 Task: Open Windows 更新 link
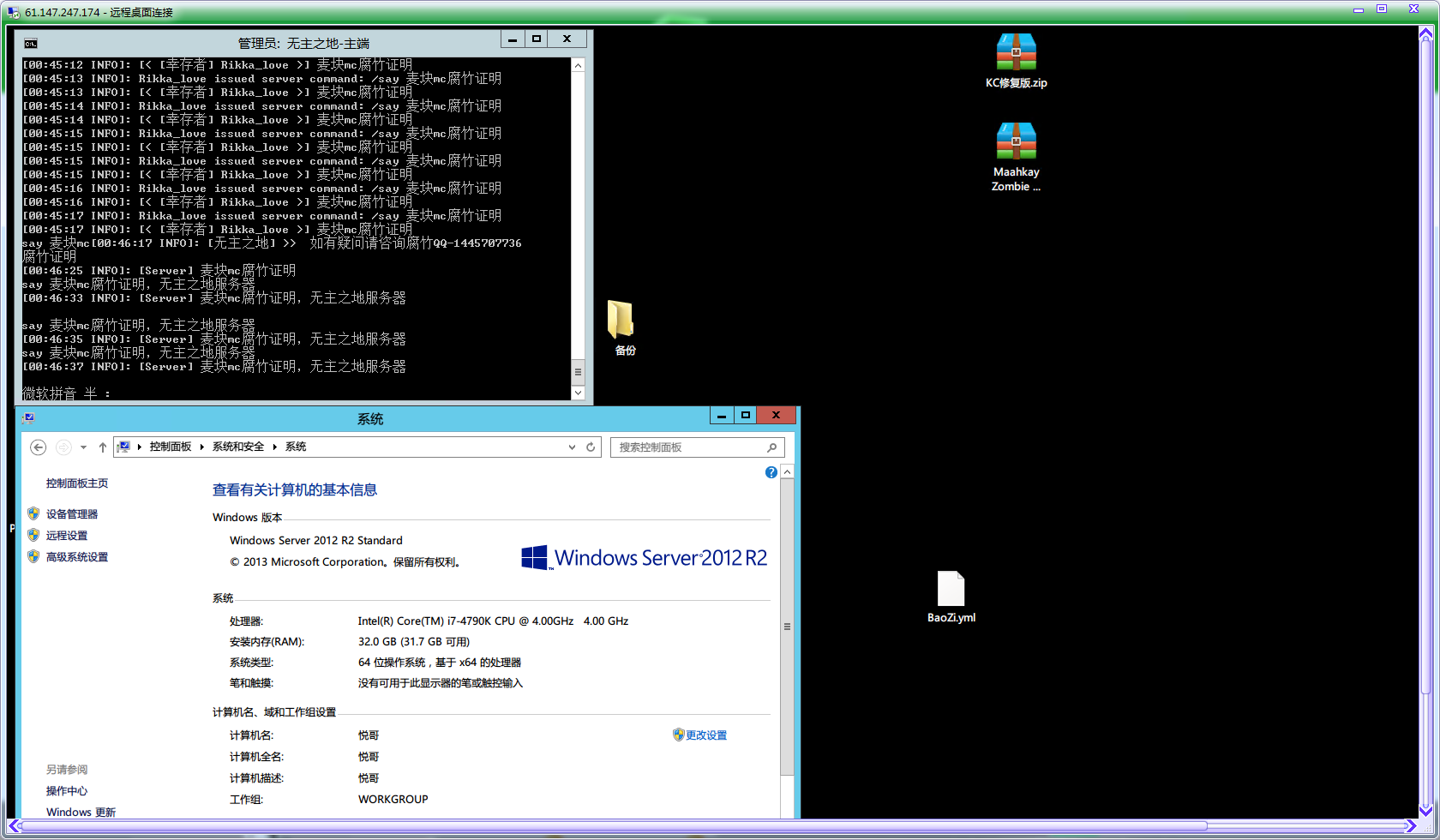[x=81, y=813]
